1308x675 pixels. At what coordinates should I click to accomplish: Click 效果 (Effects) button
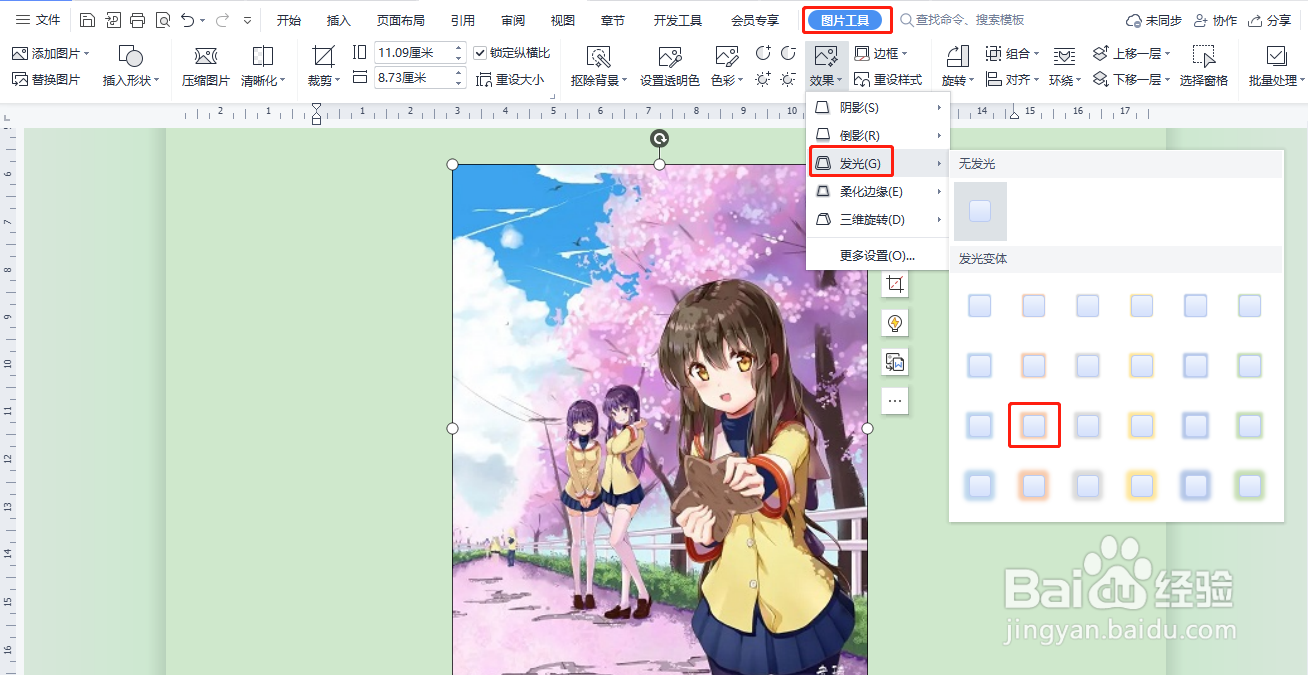click(826, 67)
